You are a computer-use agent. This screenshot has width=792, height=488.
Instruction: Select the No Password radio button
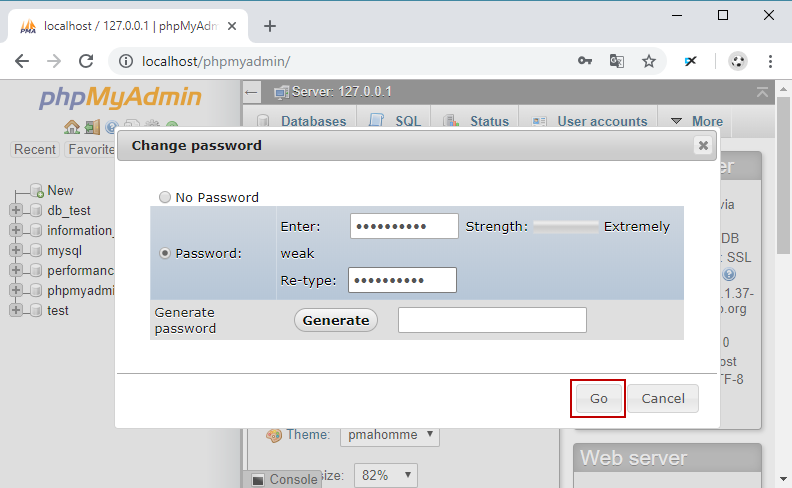tap(165, 197)
